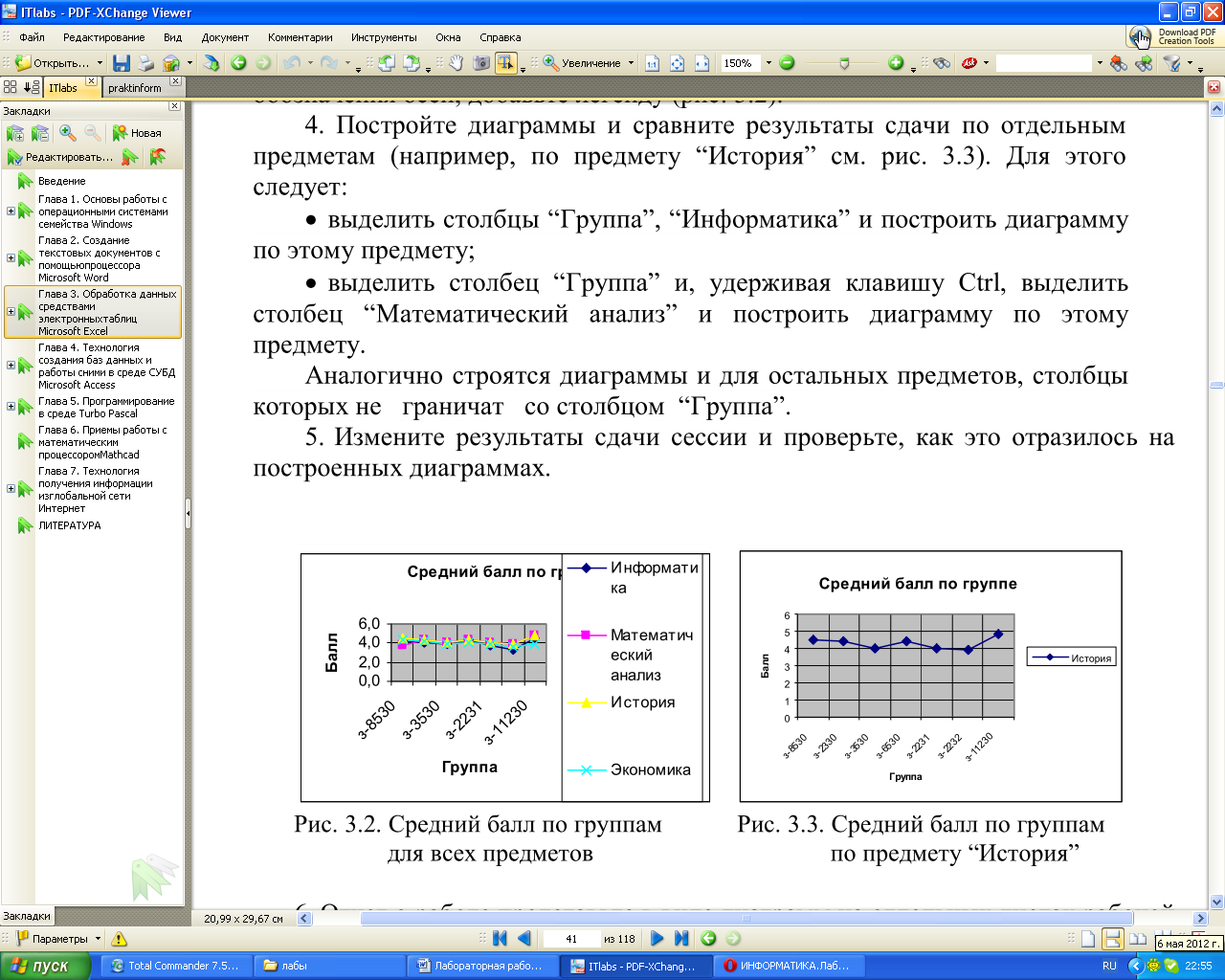The image size is (1225, 980).
Task: Open the Открыть dropdown arrow
Action: 100,63
